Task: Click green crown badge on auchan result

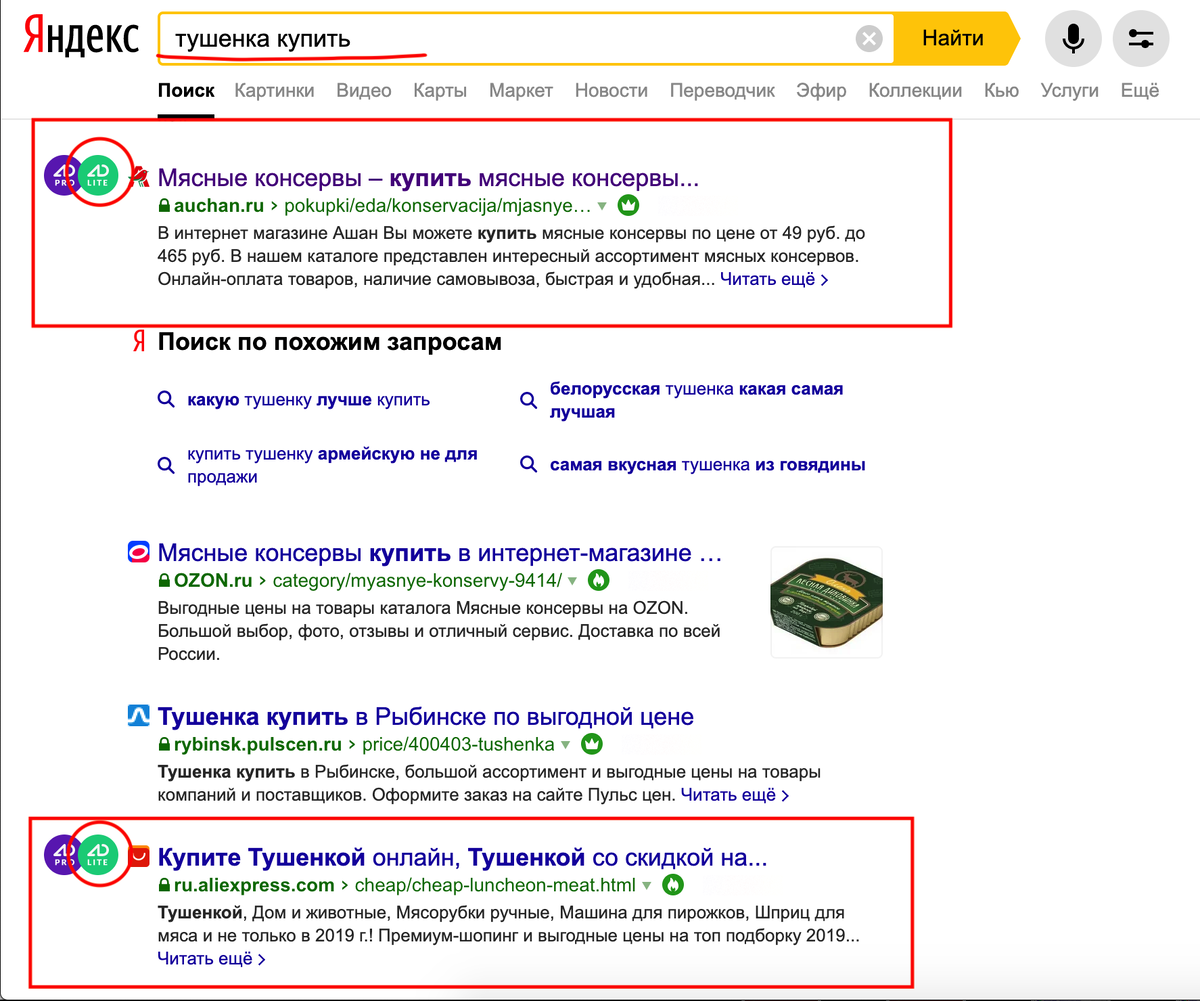Action: [x=628, y=207]
